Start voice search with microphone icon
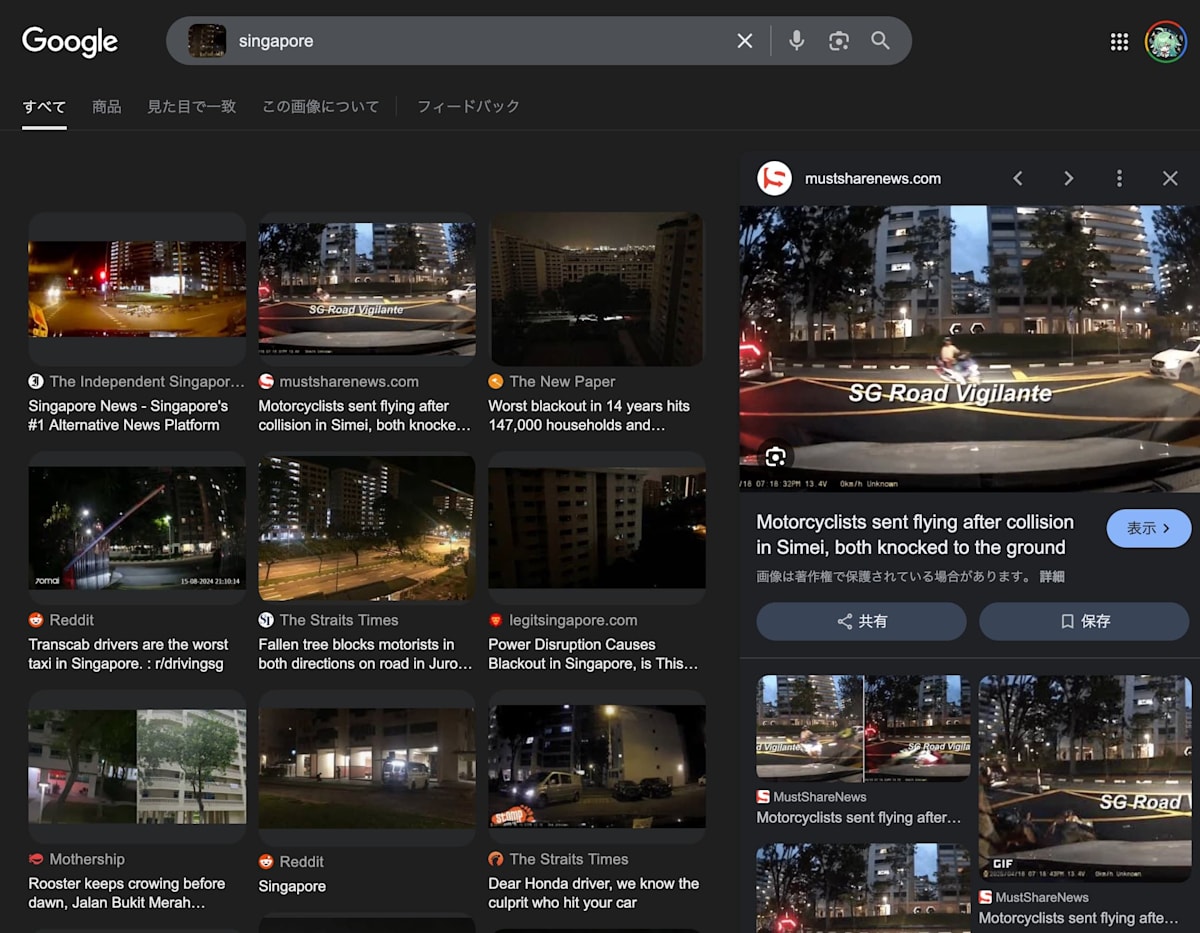This screenshot has width=1200, height=933. (797, 41)
